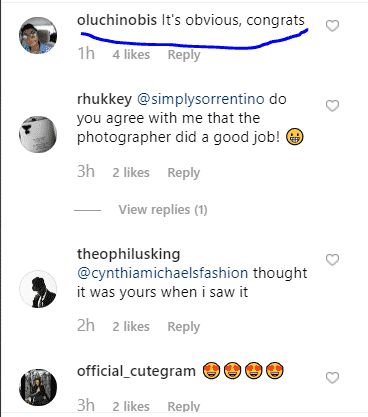
Task: Expand View replies (1) under rhukkey's comment
Action: click(163, 210)
